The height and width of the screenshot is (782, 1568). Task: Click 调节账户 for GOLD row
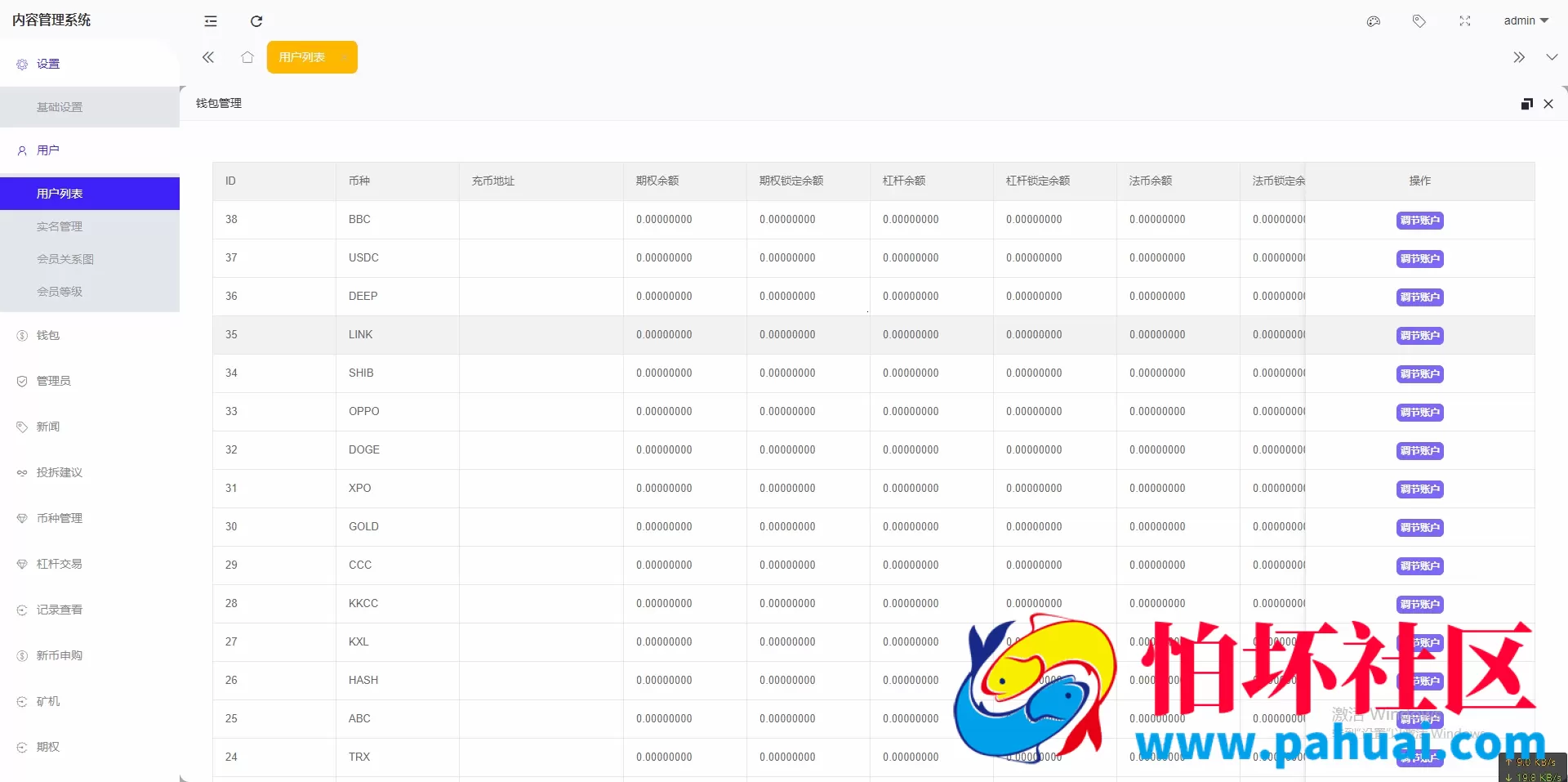tap(1419, 528)
